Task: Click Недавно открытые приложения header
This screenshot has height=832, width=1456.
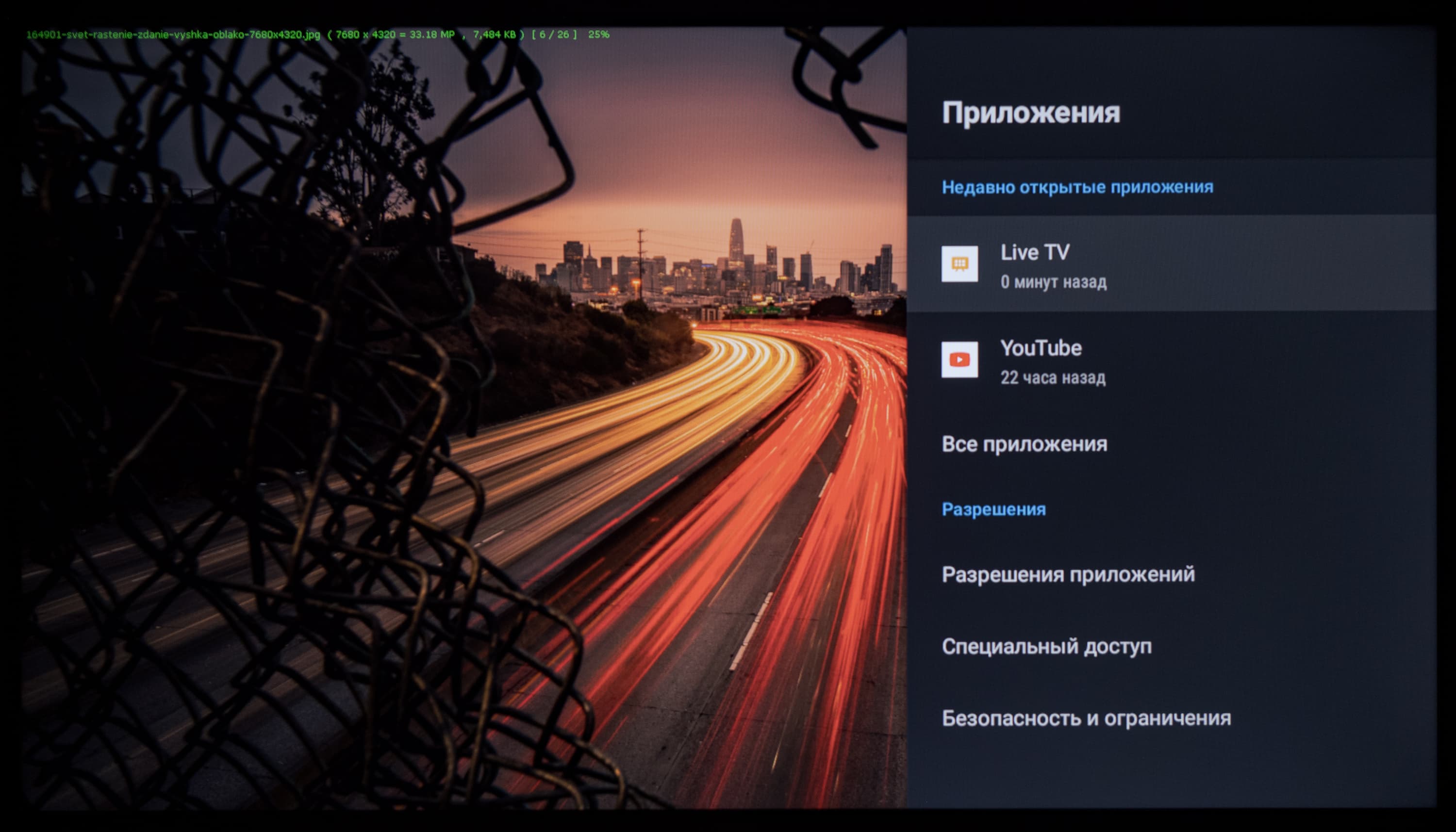Action: 1077,187
